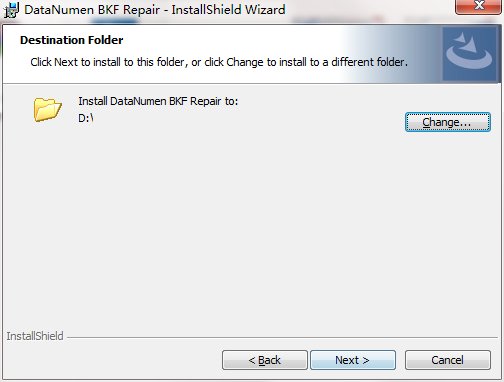The image size is (504, 382).
Task: Click the 'Install DataNumen BKF Repair to:' label
Action: coord(158,101)
